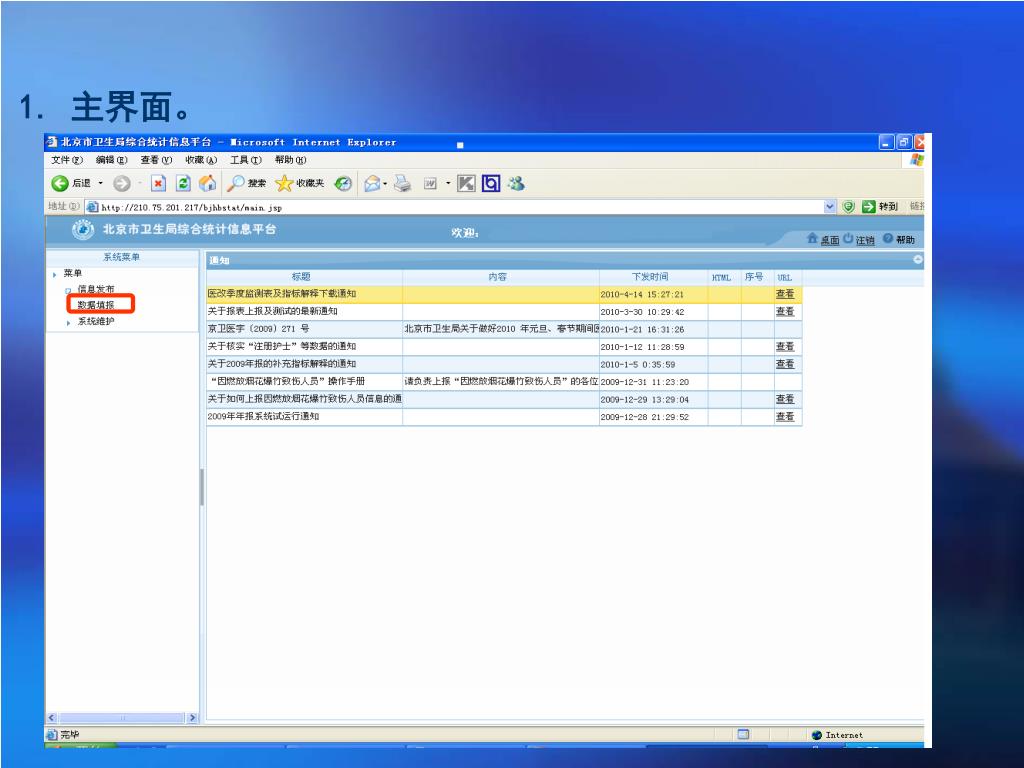Click the Internet zone globe icon
1024x768 pixels.
pyautogui.click(x=816, y=735)
